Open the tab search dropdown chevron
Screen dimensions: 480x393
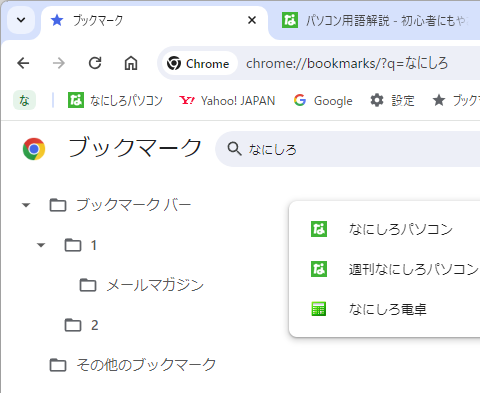(21, 20)
